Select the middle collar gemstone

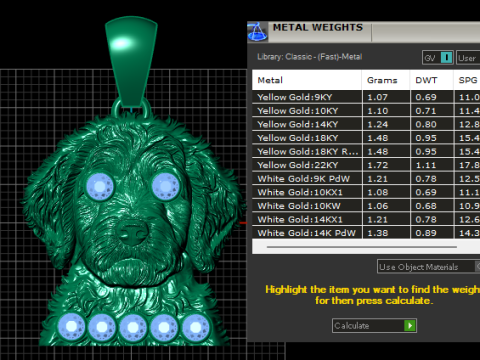point(133,328)
